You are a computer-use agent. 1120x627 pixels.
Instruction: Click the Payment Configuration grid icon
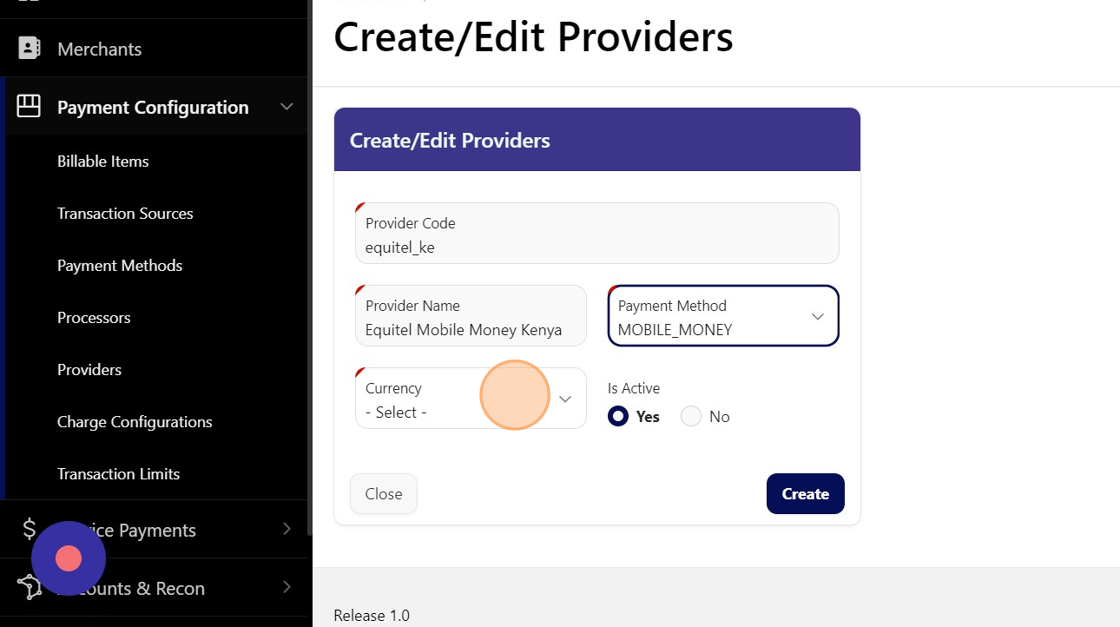(x=29, y=106)
